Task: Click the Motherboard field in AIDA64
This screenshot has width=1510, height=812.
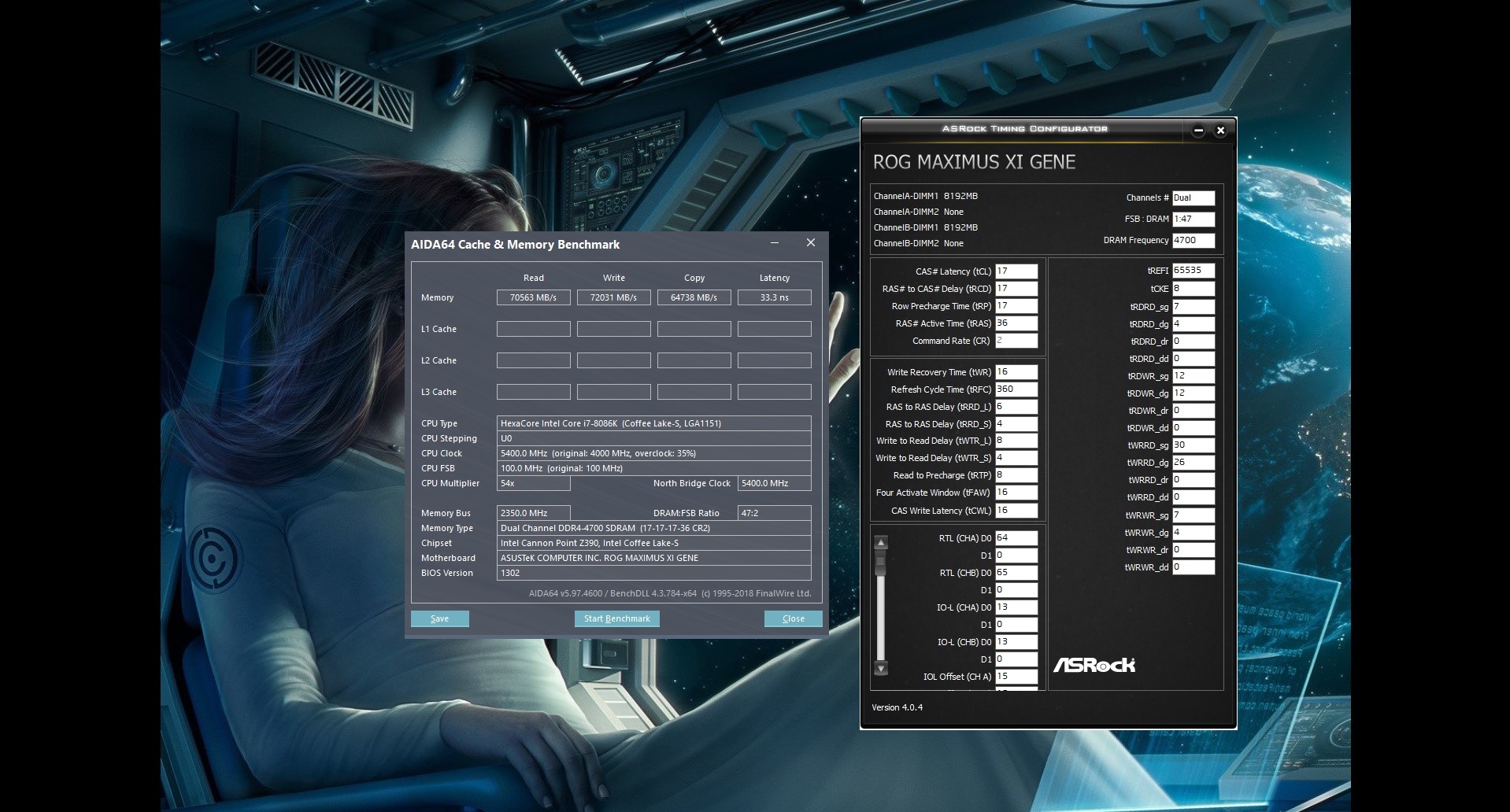Action: click(653, 558)
